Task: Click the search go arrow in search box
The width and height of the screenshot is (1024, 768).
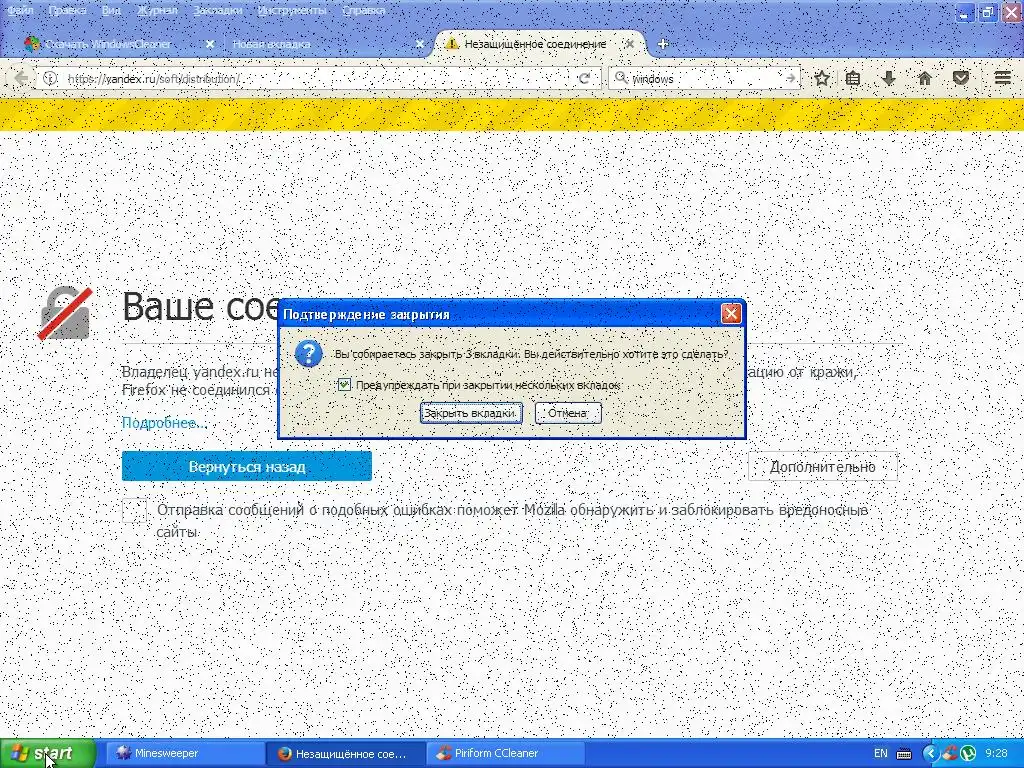Action: tap(790, 78)
